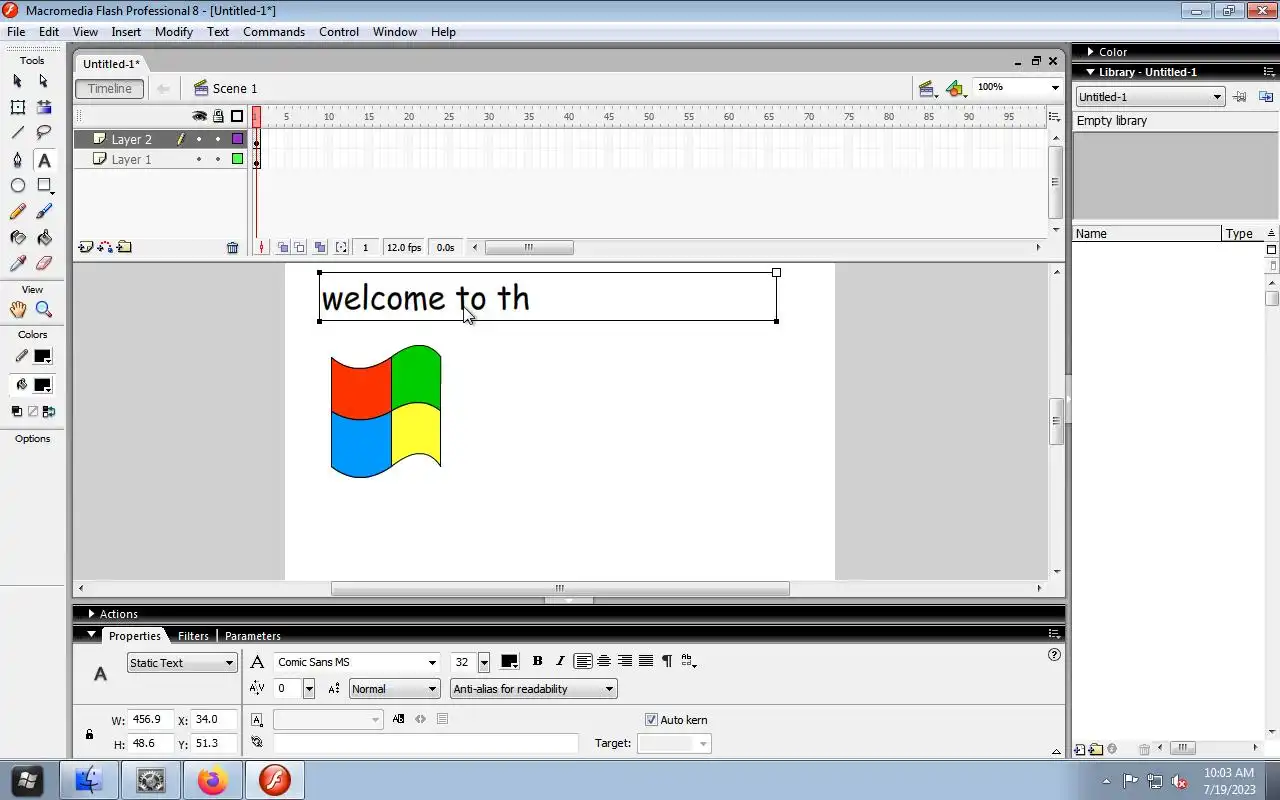Viewport: 1280px width, 800px height.
Task: Select the Eraser tool
Action: (x=43, y=264)
